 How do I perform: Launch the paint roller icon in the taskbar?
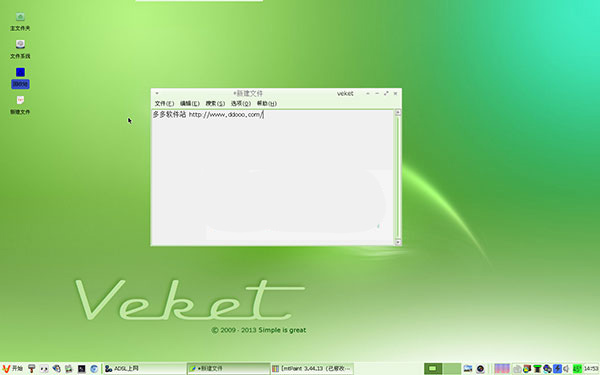(x=32, y=368)
